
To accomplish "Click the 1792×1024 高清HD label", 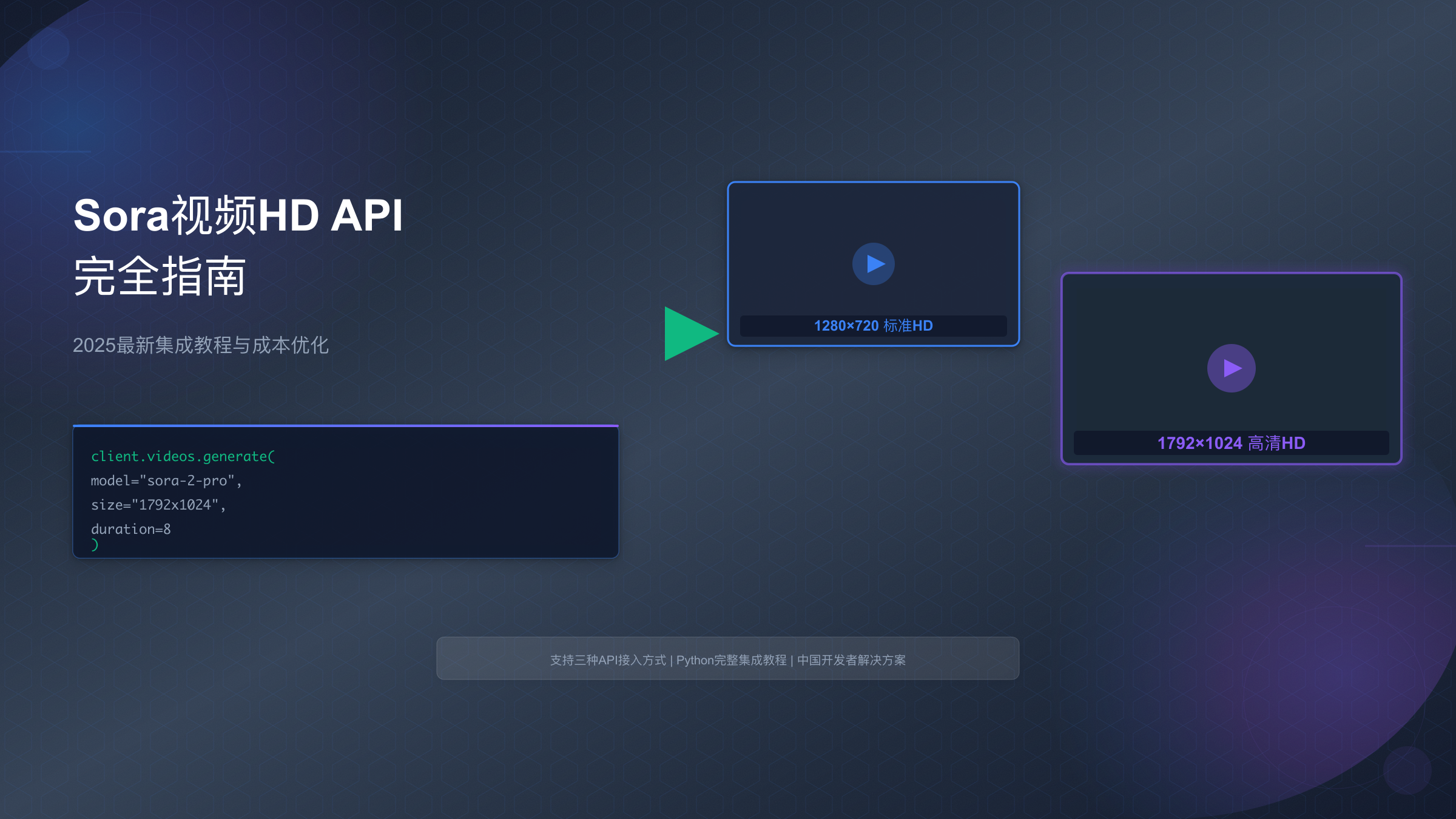I will 1231,443.
